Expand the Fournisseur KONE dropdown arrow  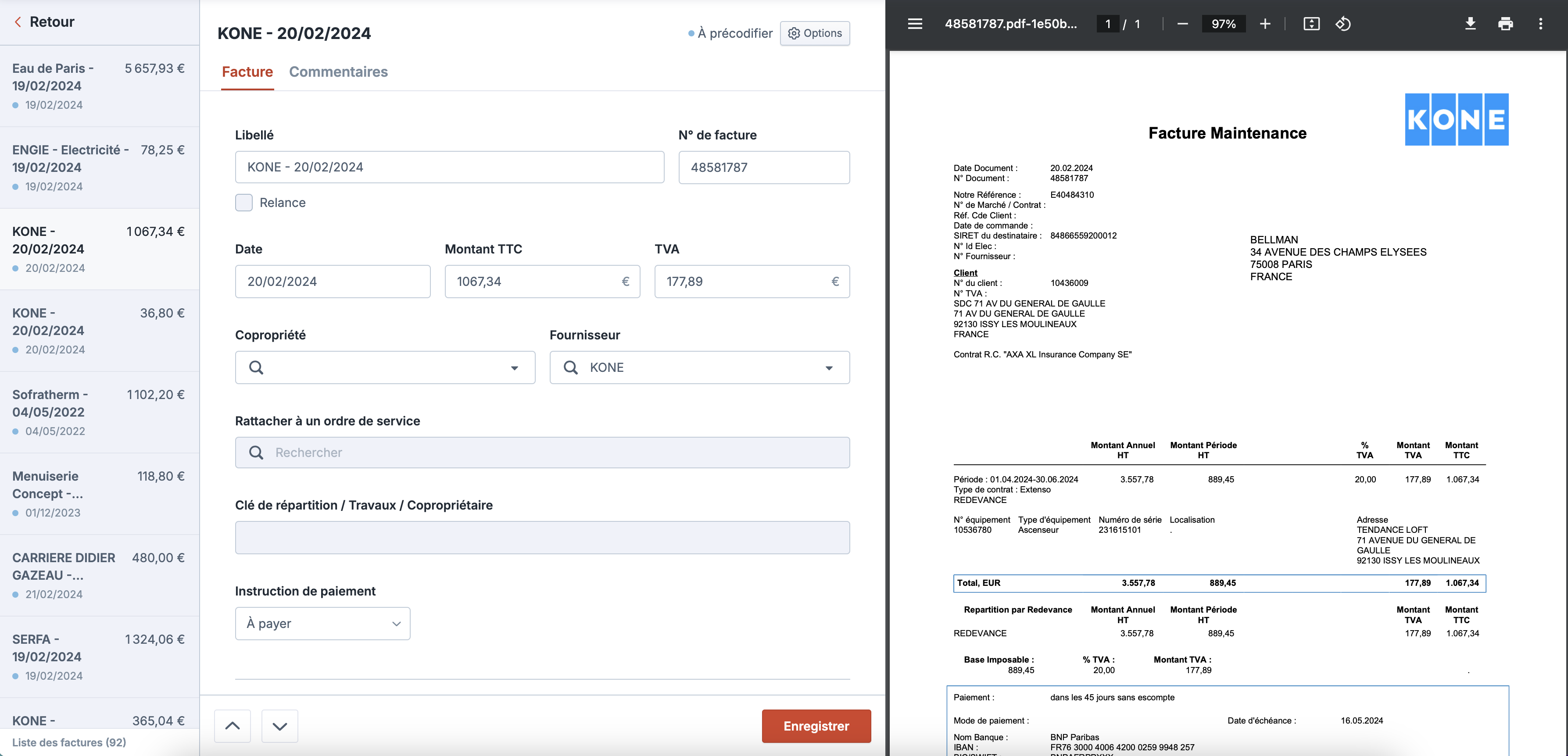click(828, 368)
